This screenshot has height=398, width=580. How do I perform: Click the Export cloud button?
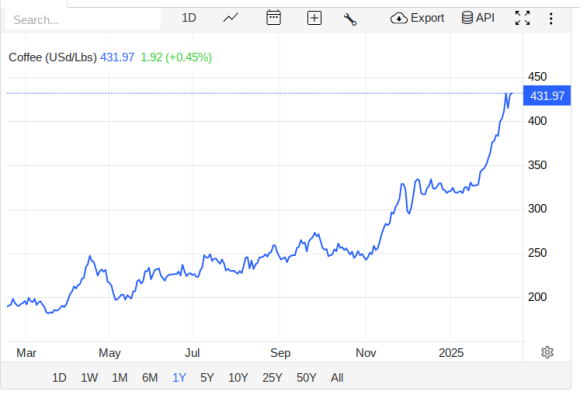coord(417,18)
